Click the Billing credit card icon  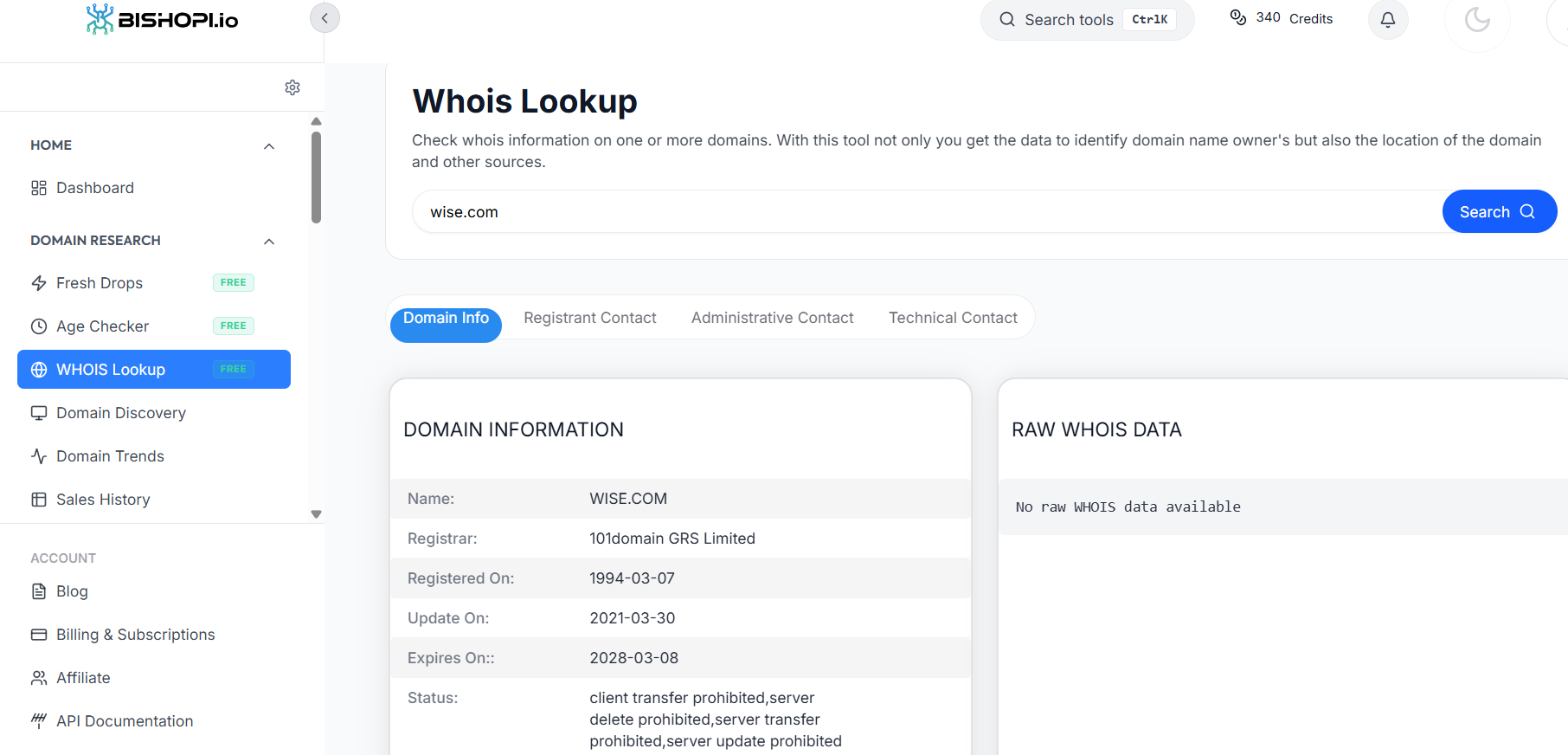[x=39, y=635]
